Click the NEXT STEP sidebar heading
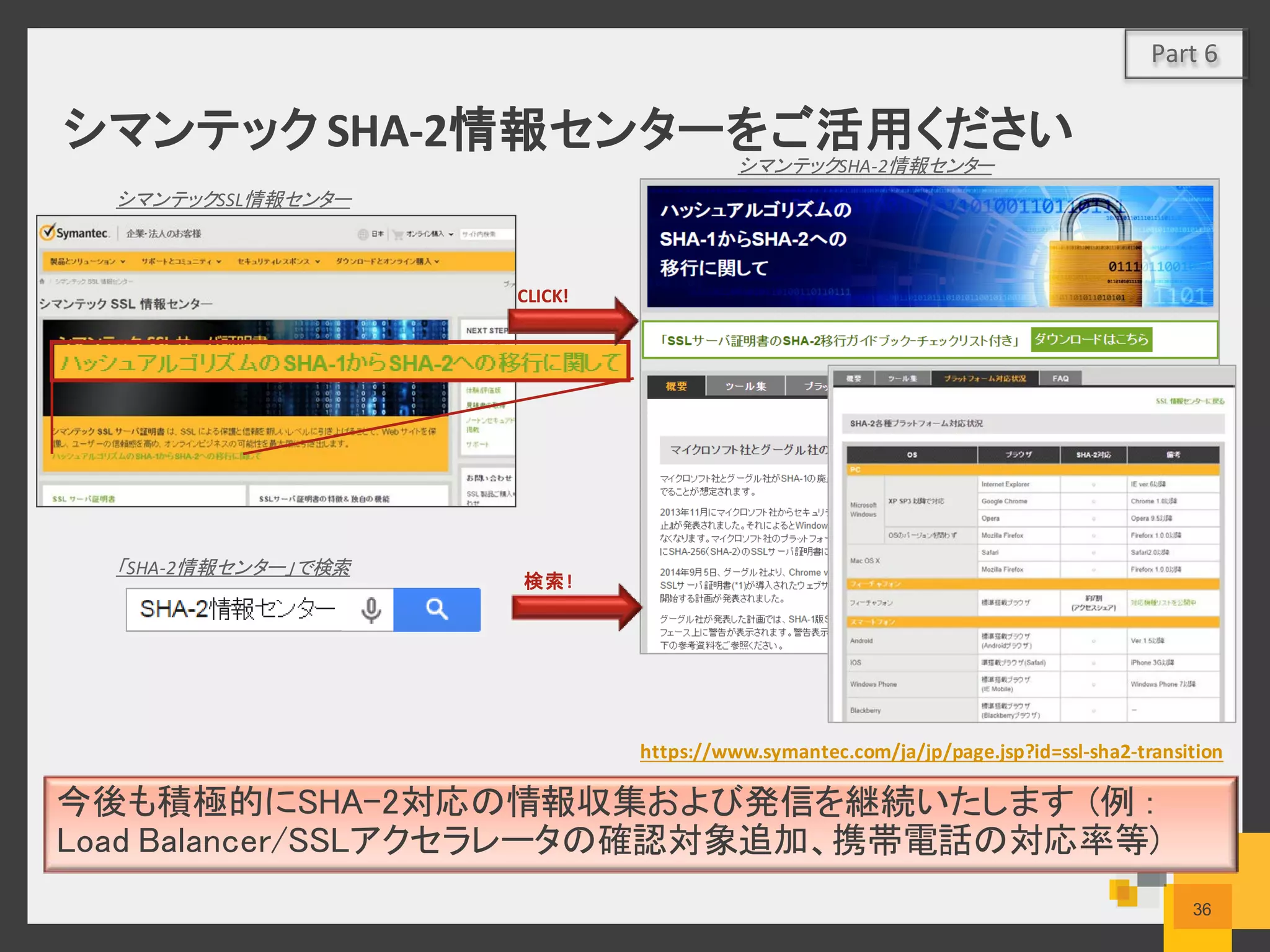The height and width of the screenshot is (952, 1270). tap(487, 330)
